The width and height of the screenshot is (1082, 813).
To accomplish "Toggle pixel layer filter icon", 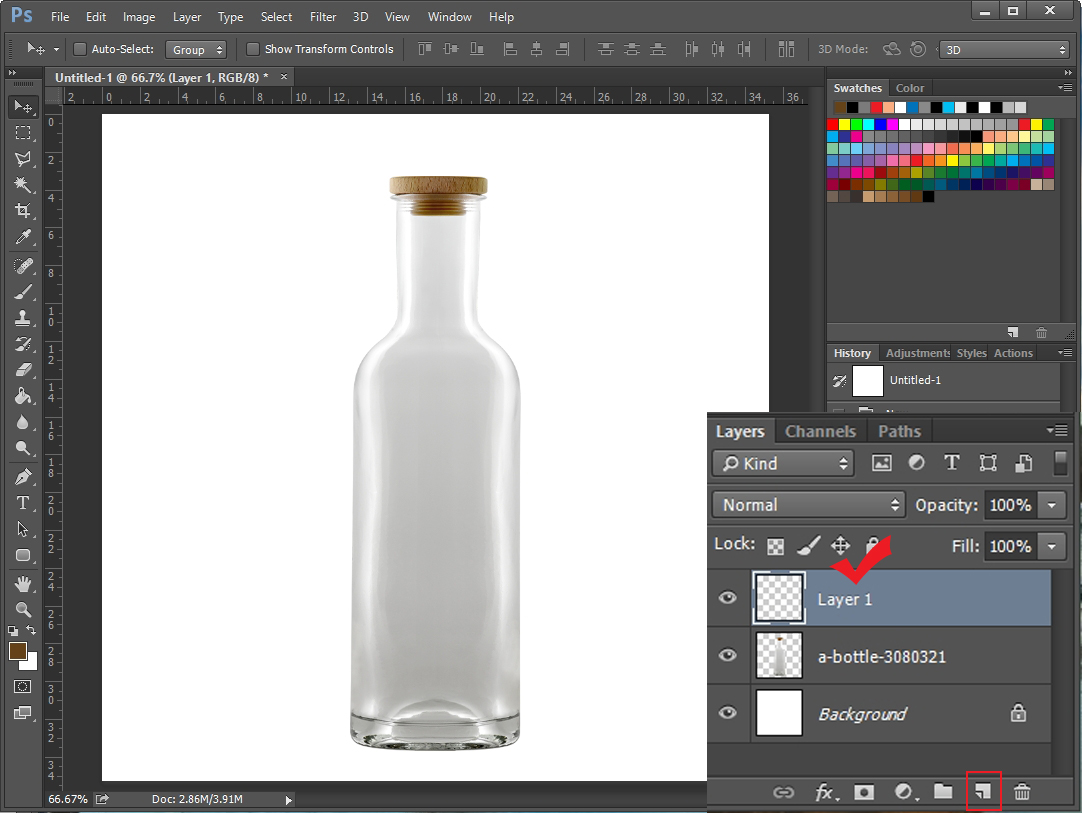I will pos(882,463).
